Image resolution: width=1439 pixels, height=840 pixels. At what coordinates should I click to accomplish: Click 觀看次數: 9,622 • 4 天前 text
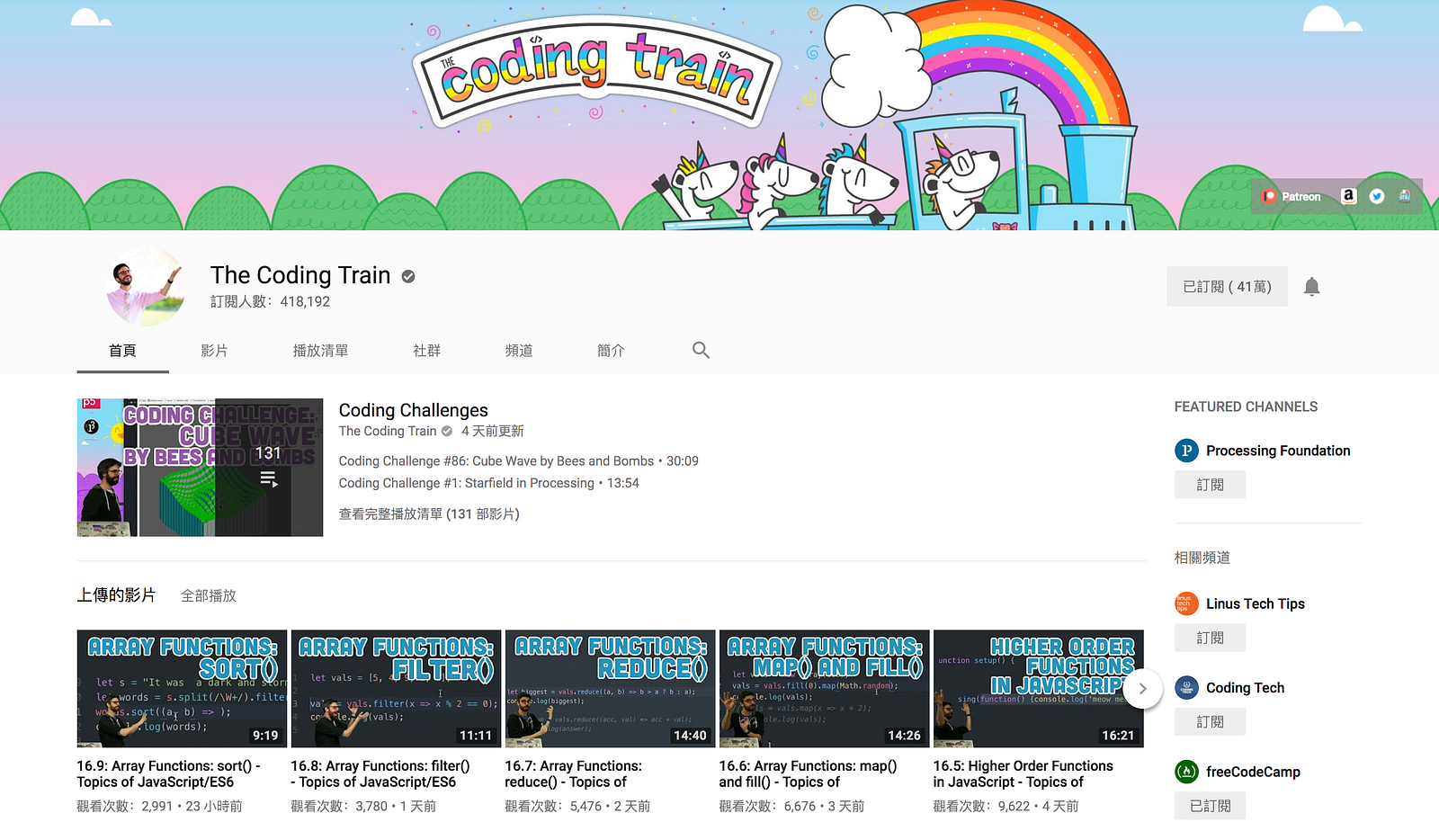click(x=1006, y=807)
